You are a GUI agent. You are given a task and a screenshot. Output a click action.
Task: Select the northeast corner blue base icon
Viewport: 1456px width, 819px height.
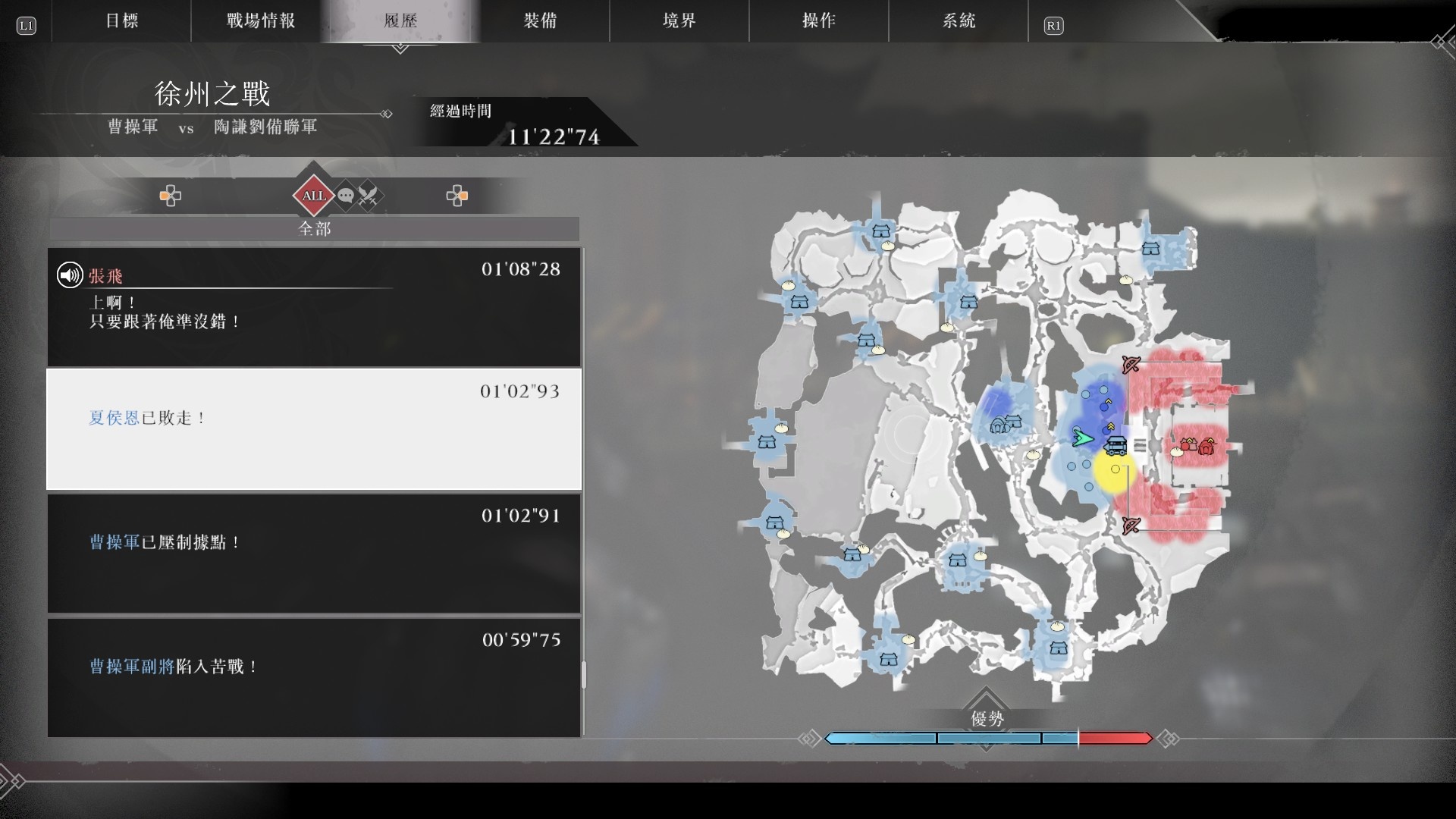click(x=1150, y=248)
